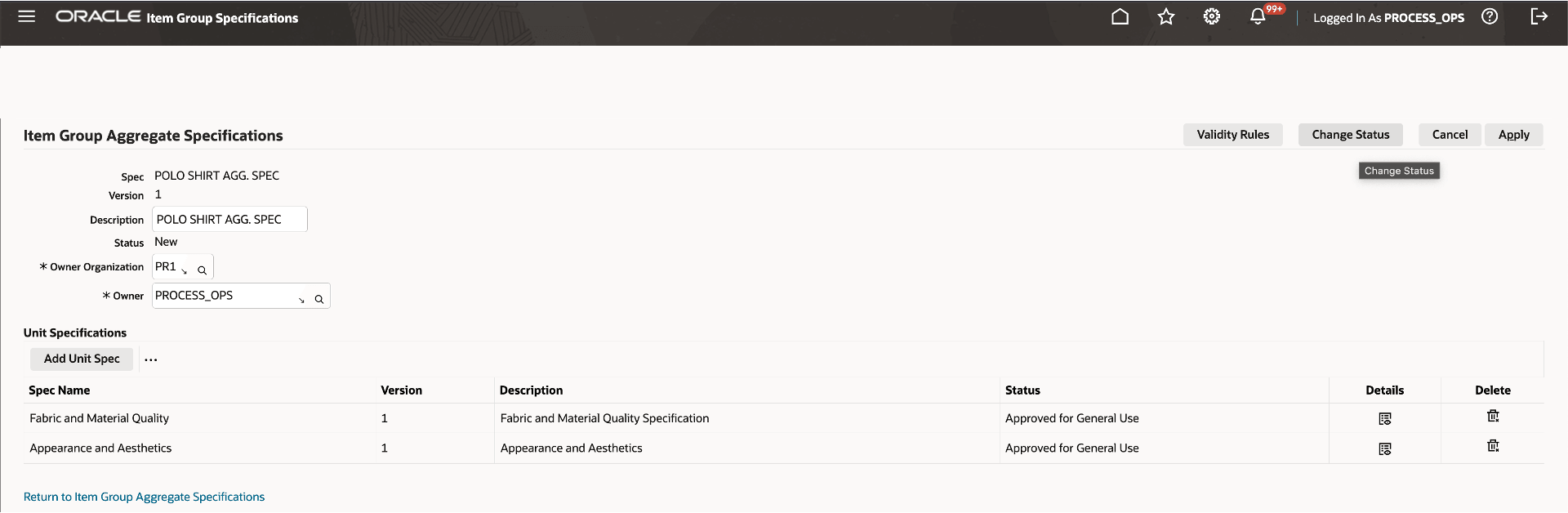Apply the specification changes
Viewport: 1568px width, 513px height.
[x=1513, y=134]
